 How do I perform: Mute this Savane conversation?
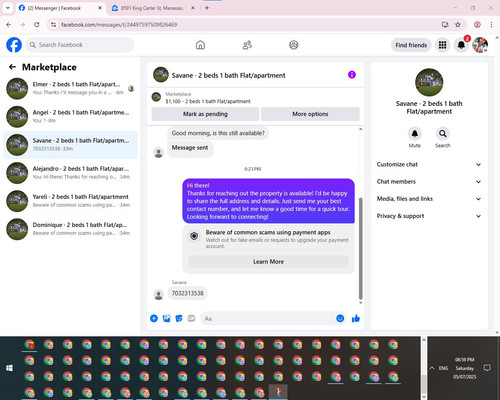point(415,134)
